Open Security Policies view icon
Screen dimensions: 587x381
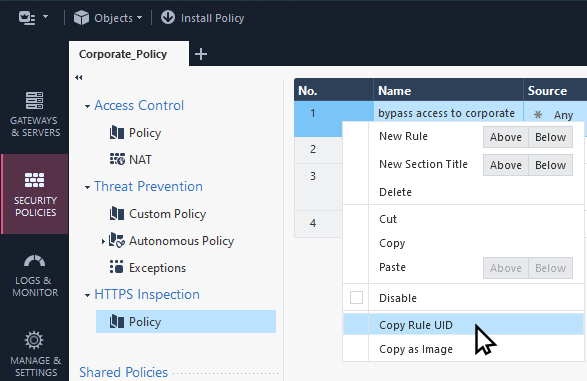[x=34, y=180]
